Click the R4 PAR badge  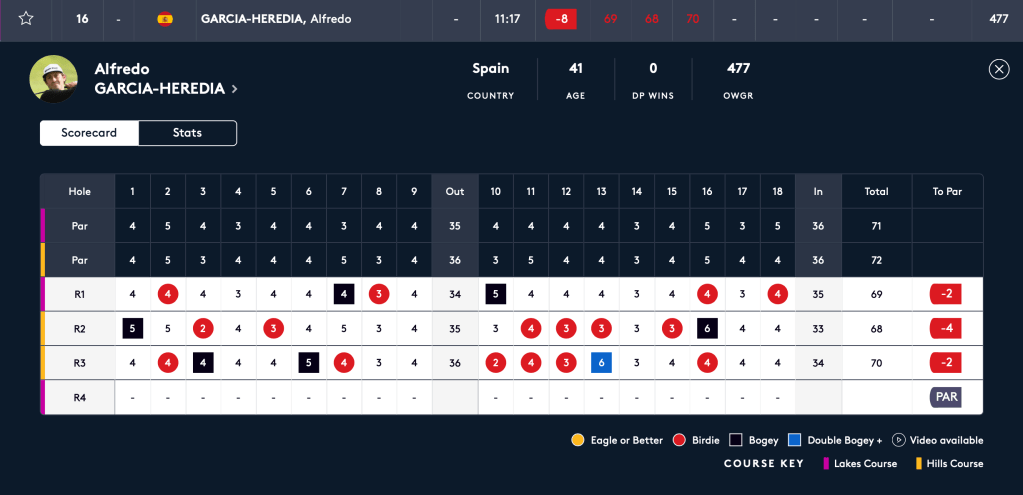point(946,397)
